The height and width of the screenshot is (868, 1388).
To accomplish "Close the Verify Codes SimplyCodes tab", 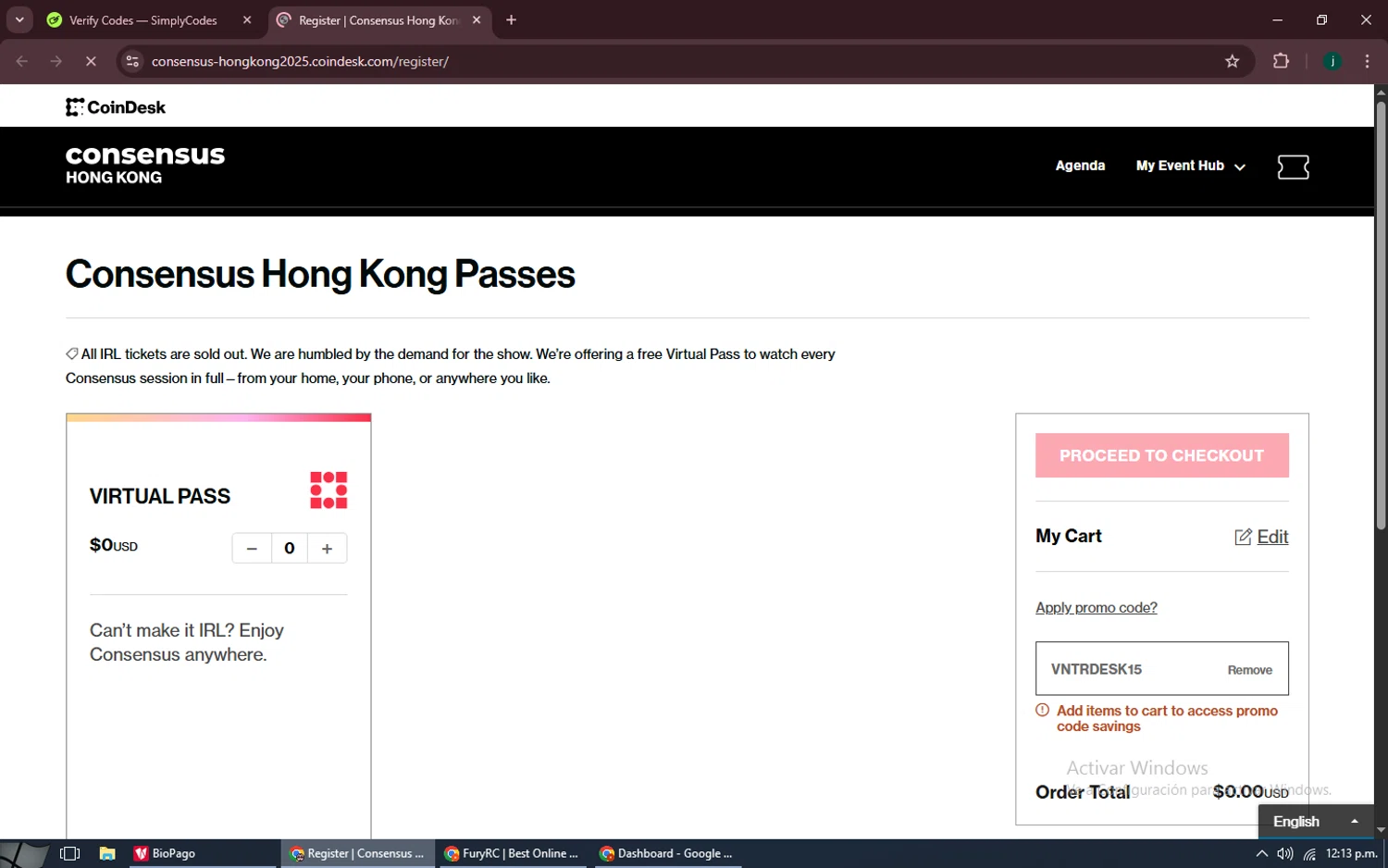I will pos(247,20).
